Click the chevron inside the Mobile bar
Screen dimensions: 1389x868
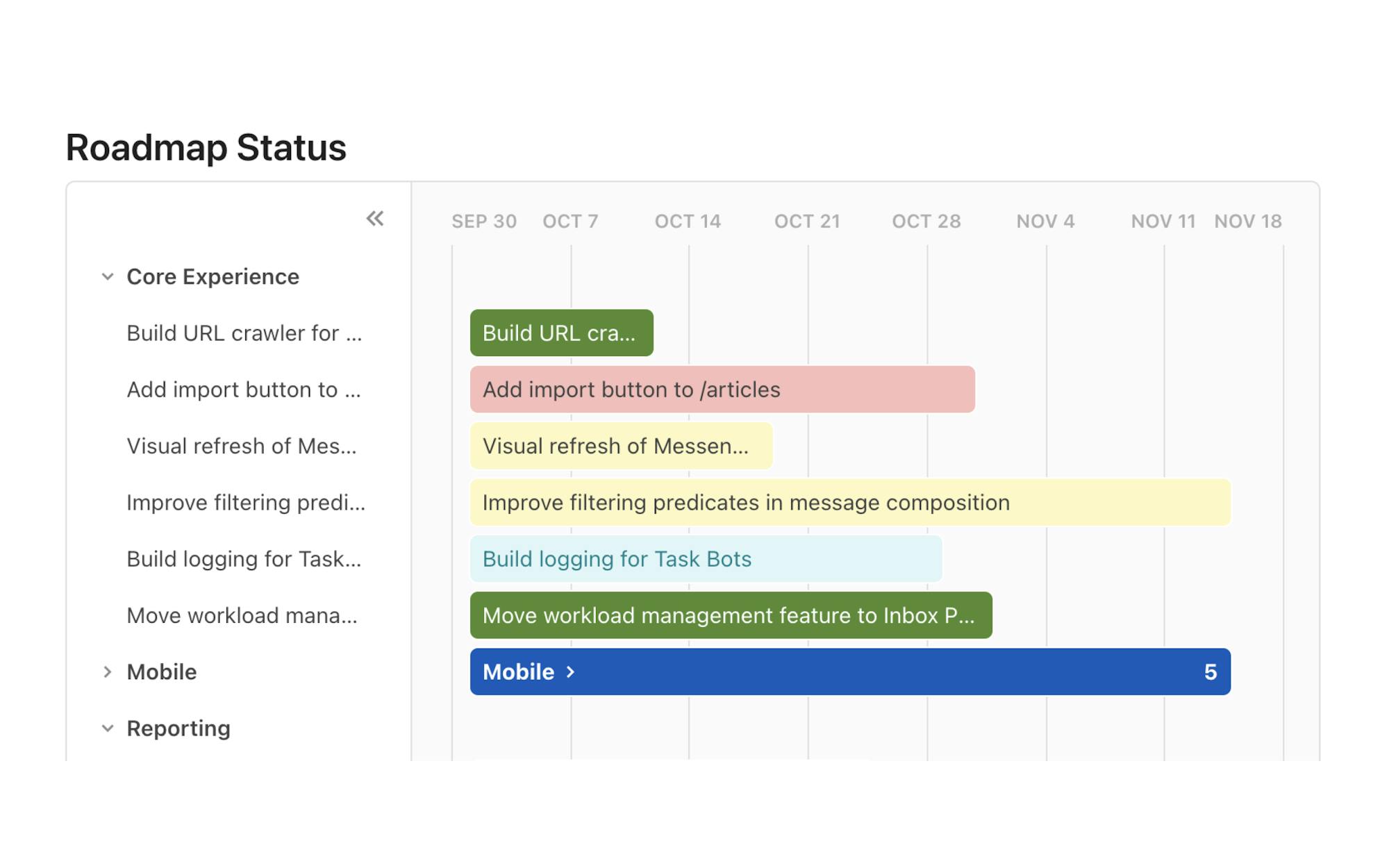point(571,672)
